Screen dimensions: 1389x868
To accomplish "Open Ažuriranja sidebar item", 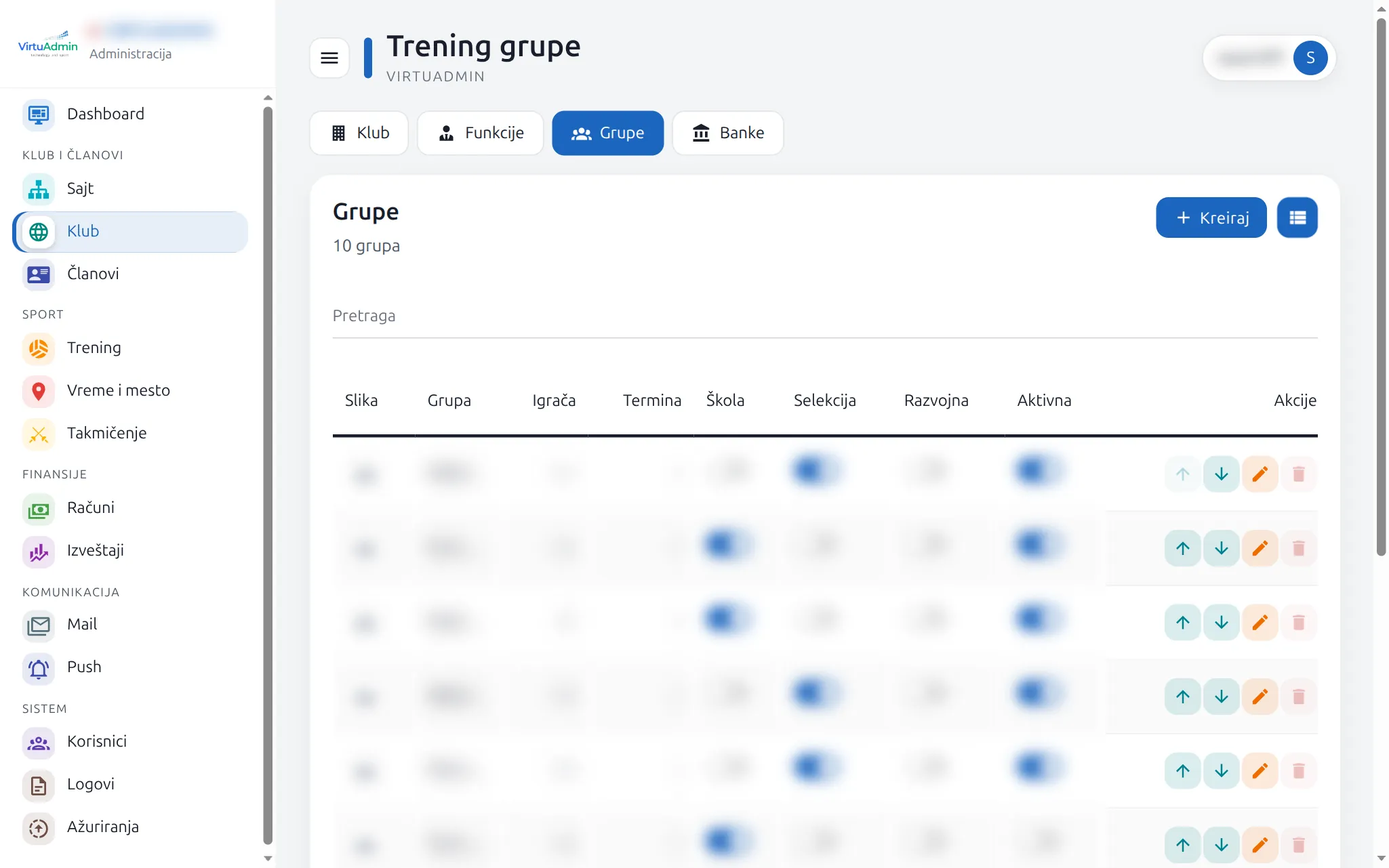I will point(130,827).
